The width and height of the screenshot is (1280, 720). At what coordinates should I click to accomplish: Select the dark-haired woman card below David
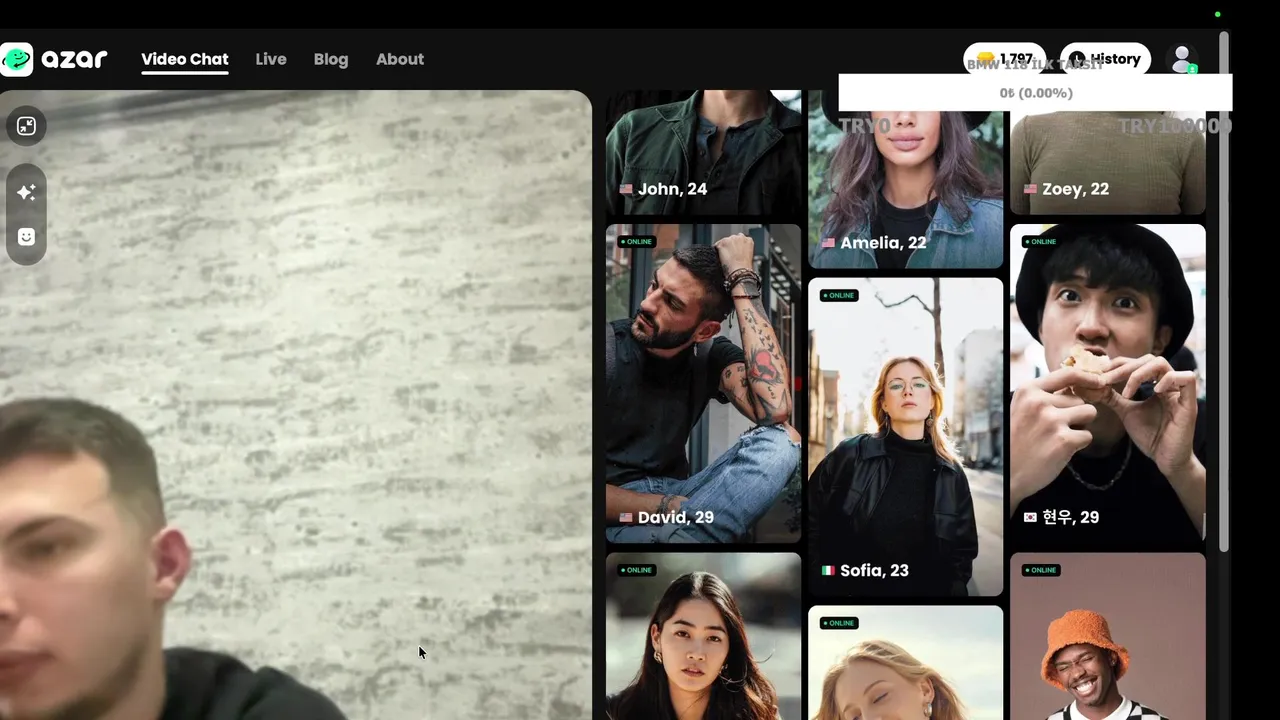click(x=703, y=636)
